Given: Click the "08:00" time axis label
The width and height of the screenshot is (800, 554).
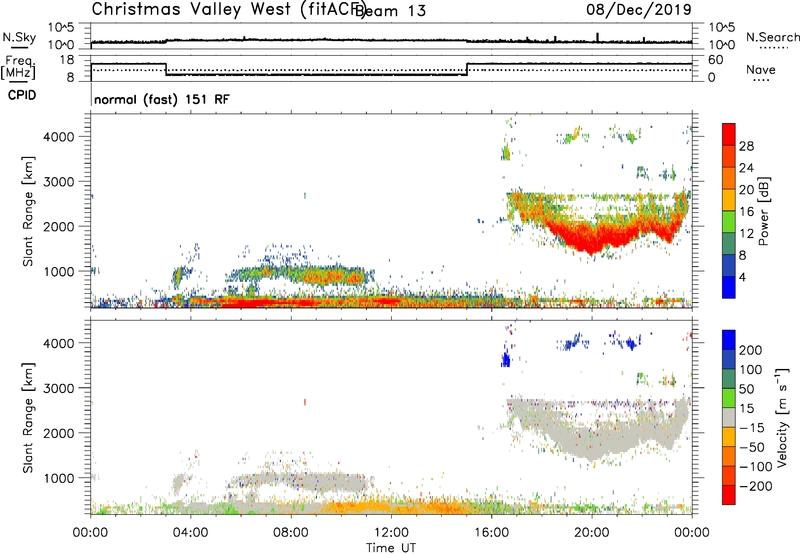Looking at the screenshot, I should pos(291,533).
